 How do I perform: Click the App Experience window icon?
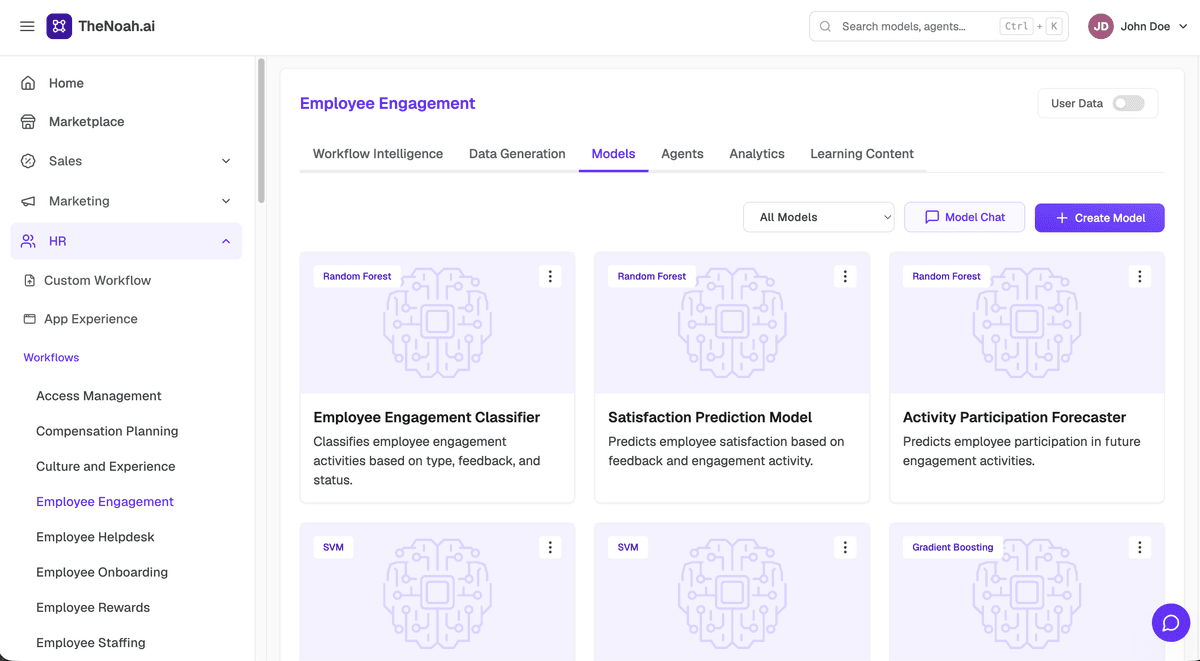pos(30,320)
